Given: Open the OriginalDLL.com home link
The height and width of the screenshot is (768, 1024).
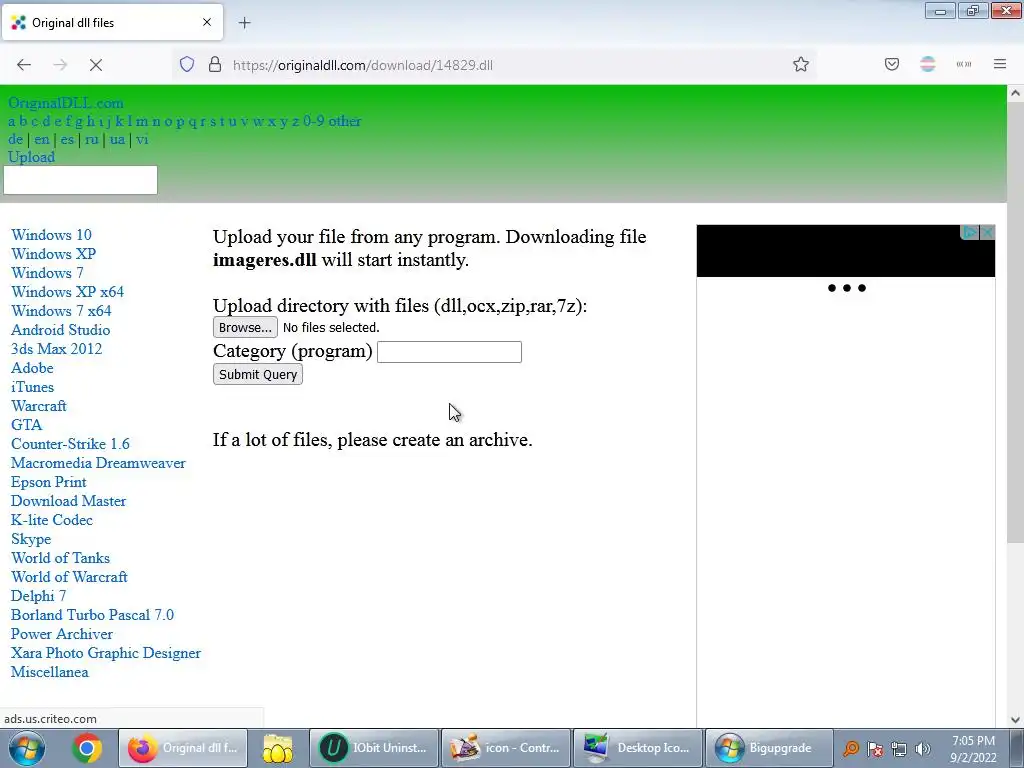Looking at the screenshot, I should pyautogui.click(x=65, y=103).
